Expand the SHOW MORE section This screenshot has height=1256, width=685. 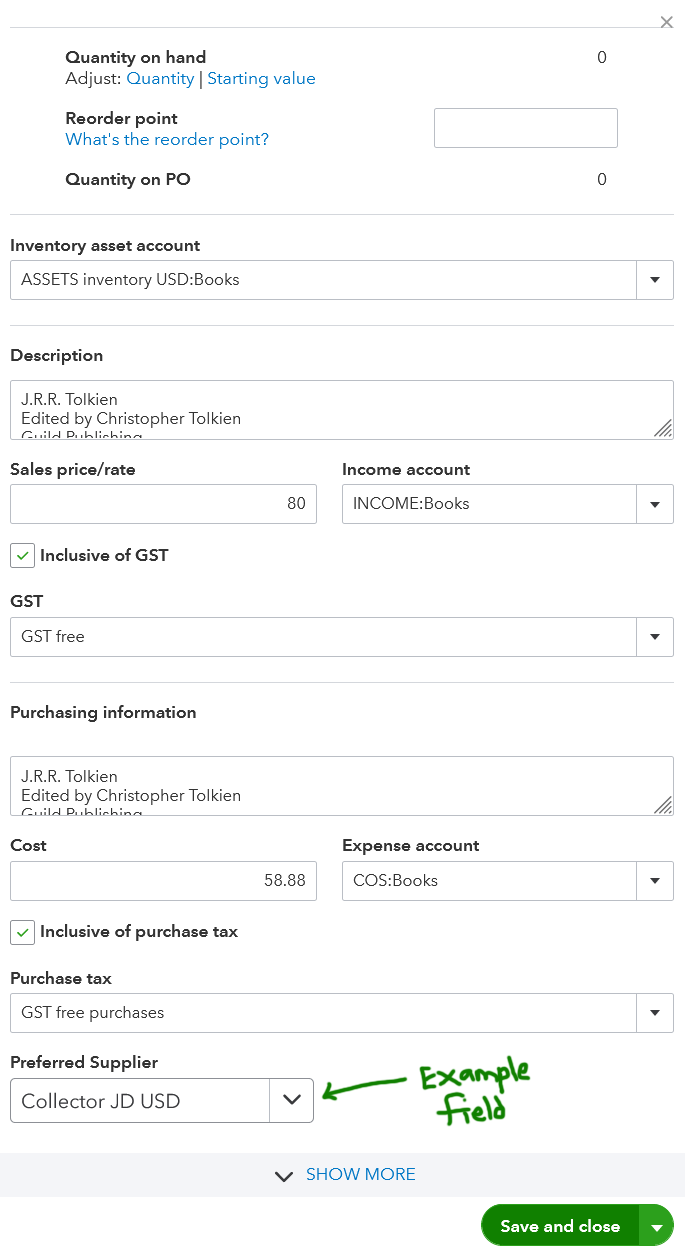[360, 1174]
